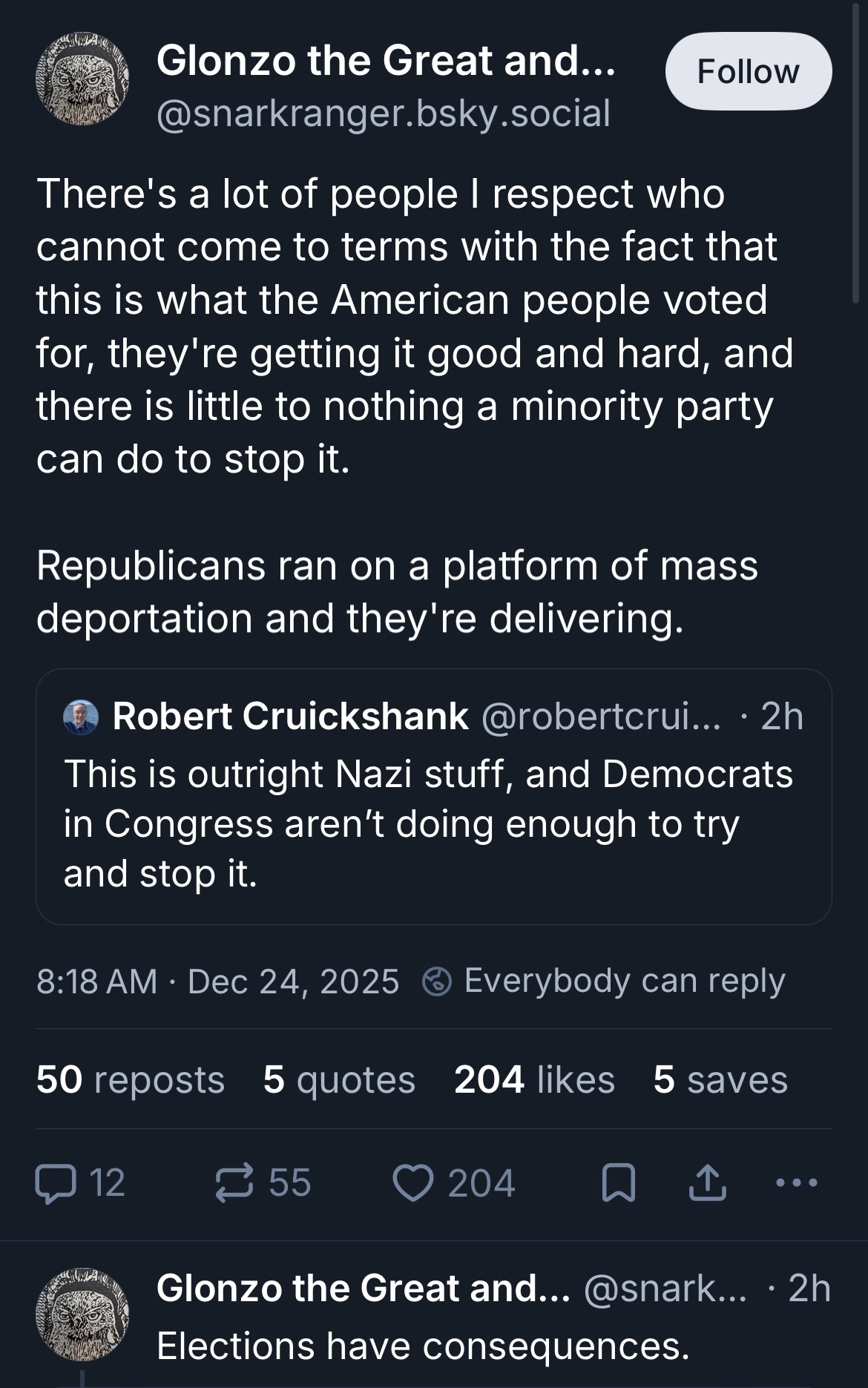This screenshot has width=868, height=1388.
Task: Click the Glonzo display name in header
Action: coord(386,60)
